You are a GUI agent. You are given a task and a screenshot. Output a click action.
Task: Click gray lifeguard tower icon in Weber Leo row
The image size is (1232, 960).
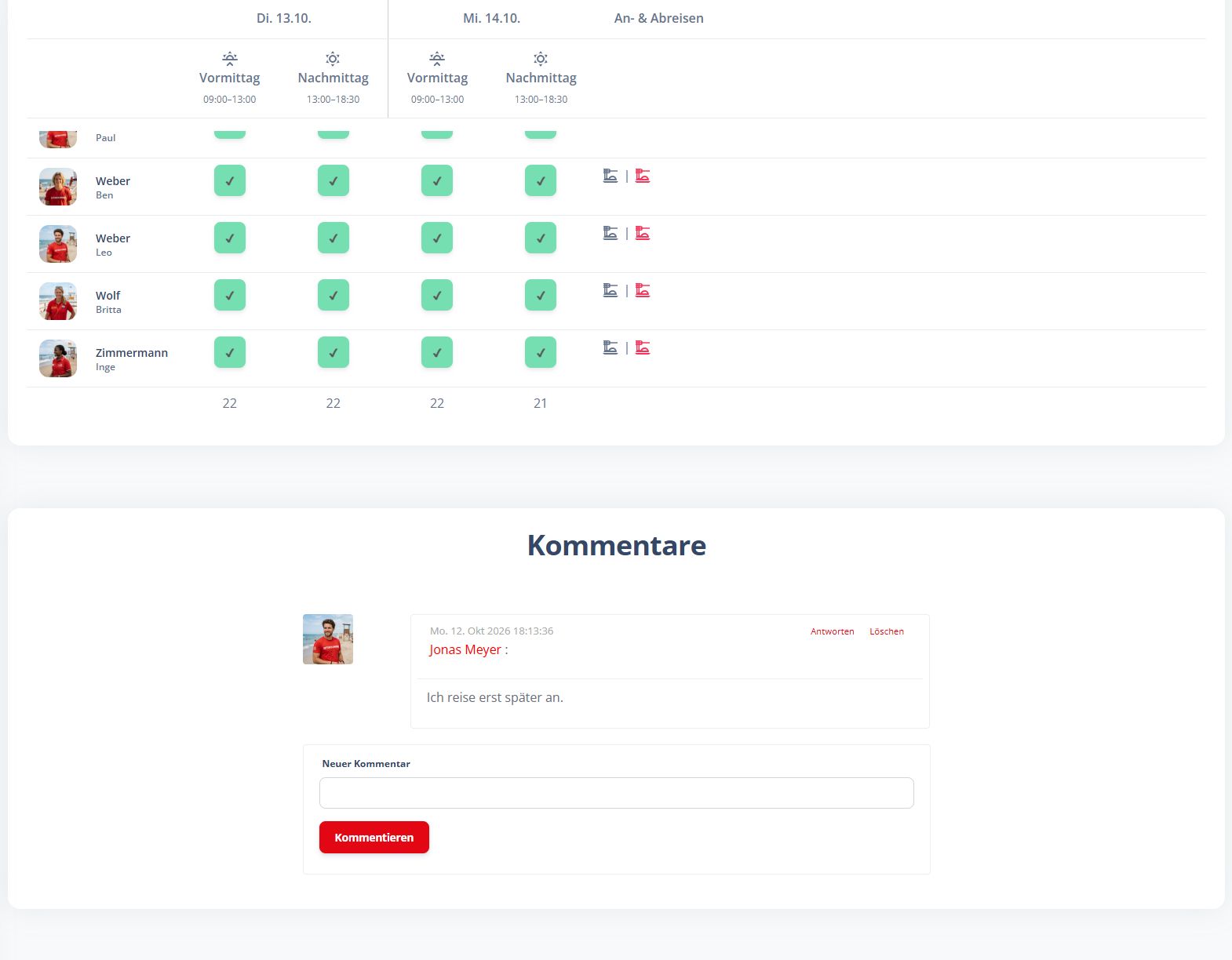point(611,233)
